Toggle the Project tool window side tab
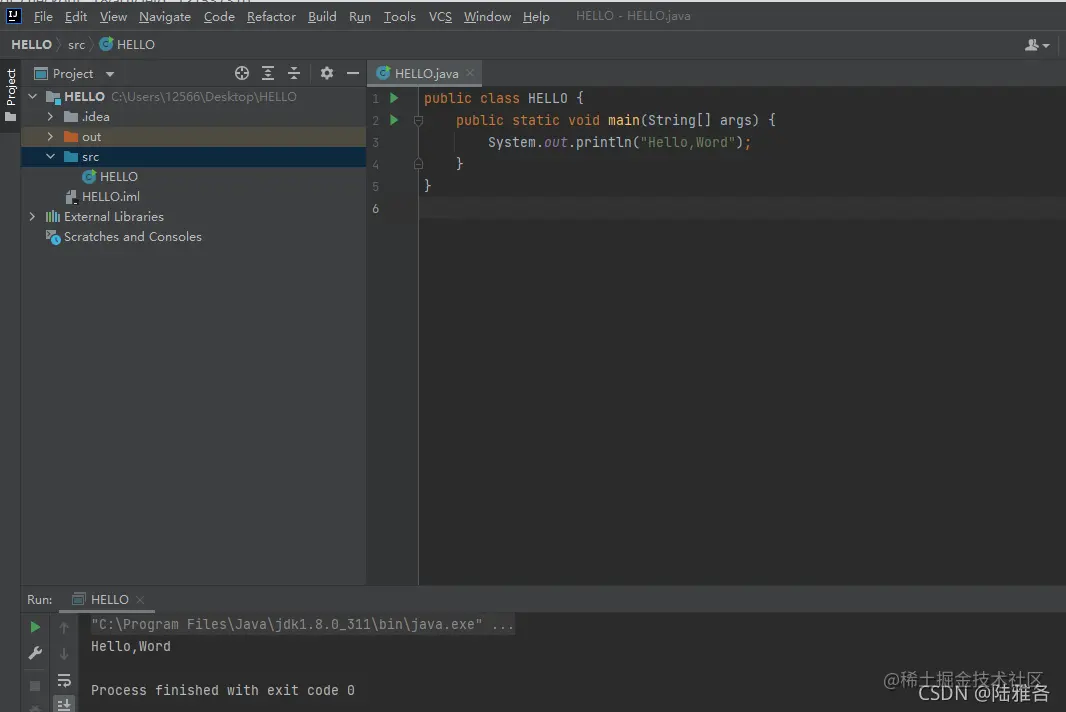 [10, 95]
